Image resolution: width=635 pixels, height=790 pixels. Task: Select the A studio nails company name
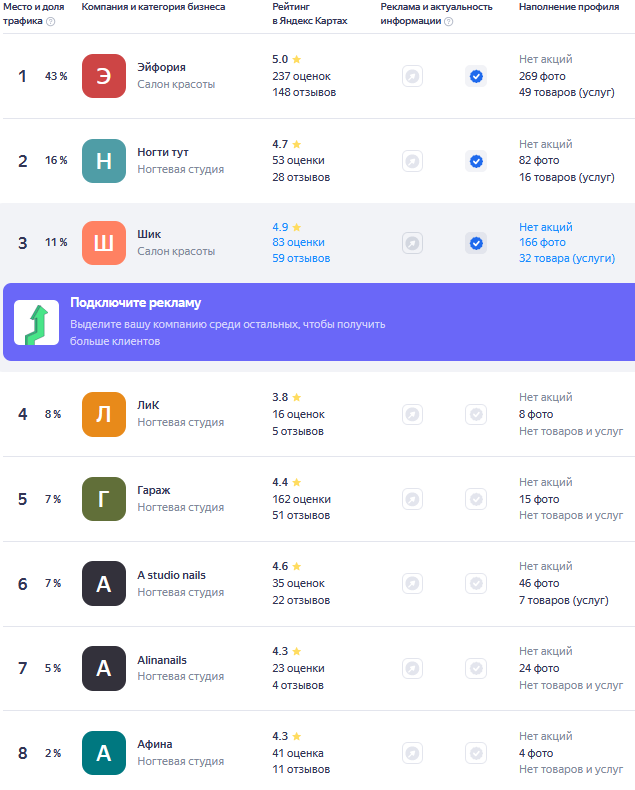(x=171, y=575)
